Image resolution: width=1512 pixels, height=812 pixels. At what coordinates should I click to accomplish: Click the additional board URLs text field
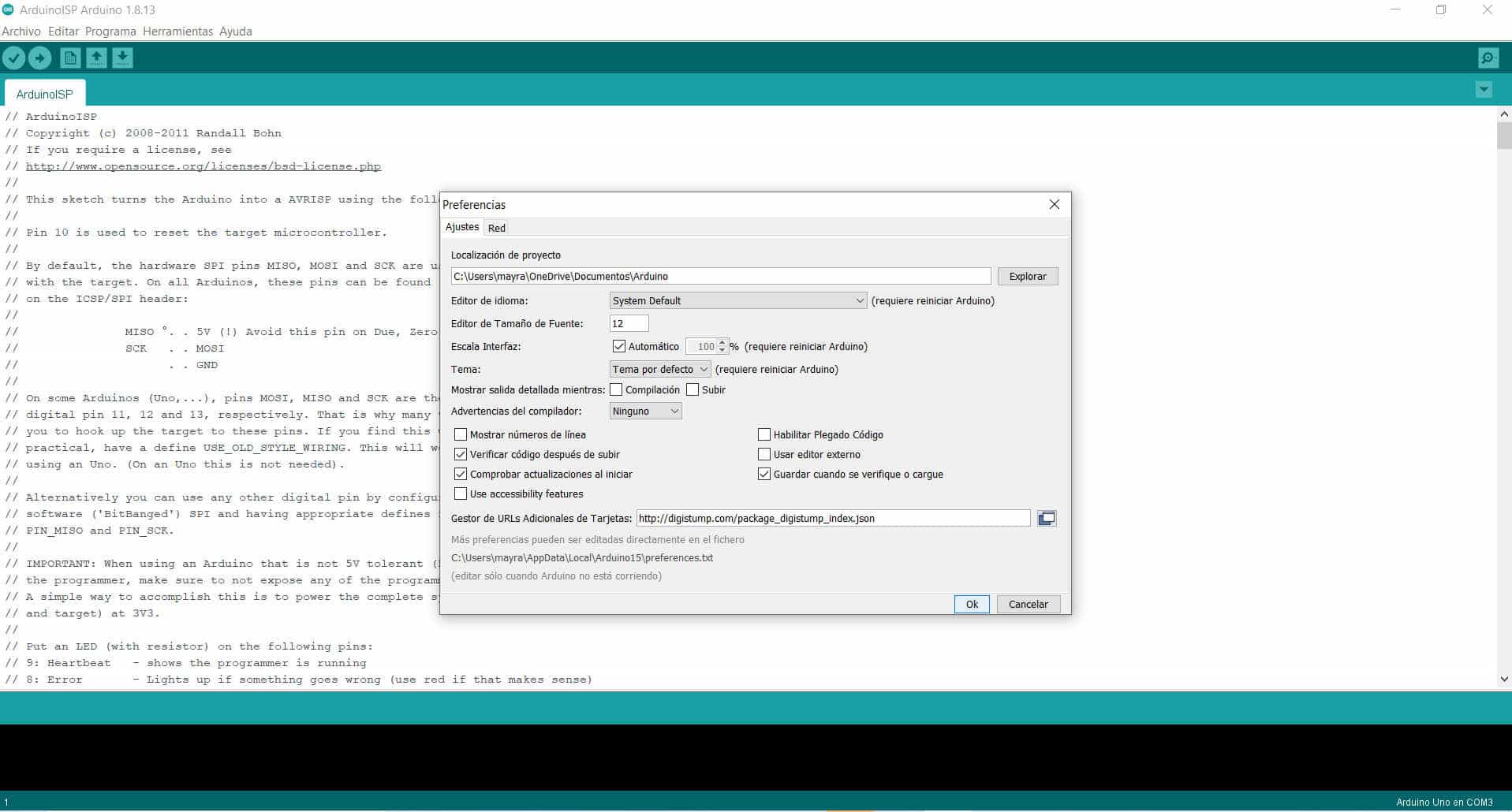pyautogui.click(x=833, y=518)
